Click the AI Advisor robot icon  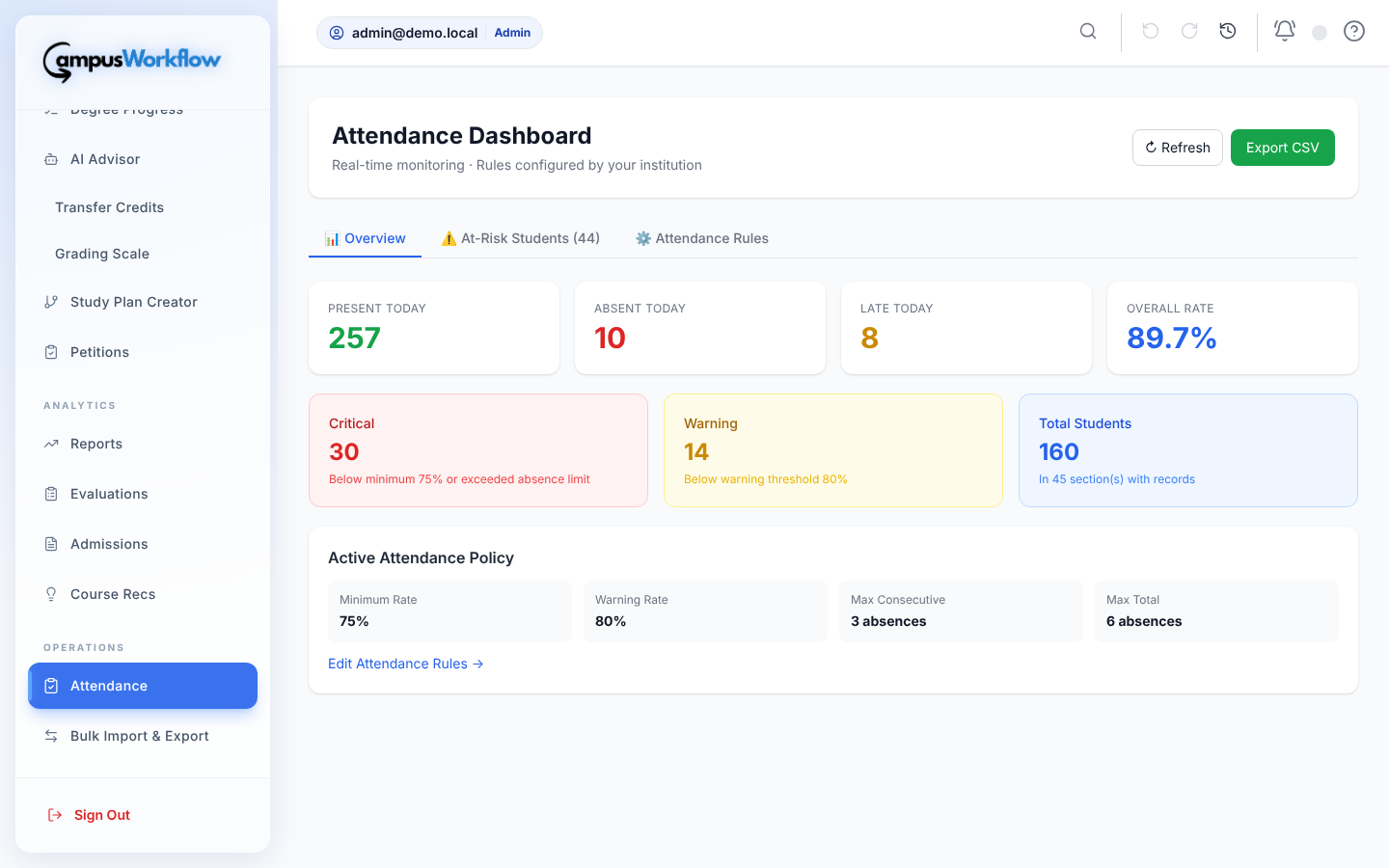[x=51, y=159]
